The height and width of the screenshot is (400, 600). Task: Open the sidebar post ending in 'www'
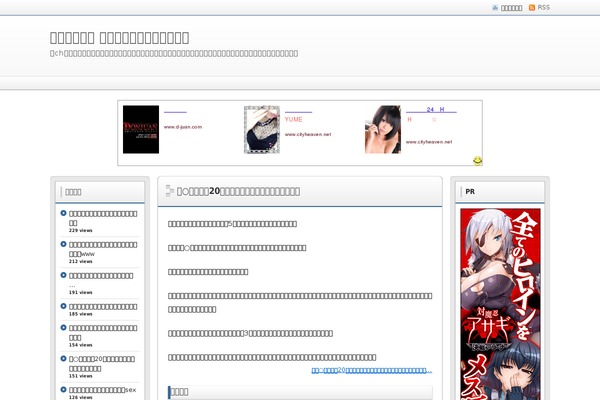(103, 249)
